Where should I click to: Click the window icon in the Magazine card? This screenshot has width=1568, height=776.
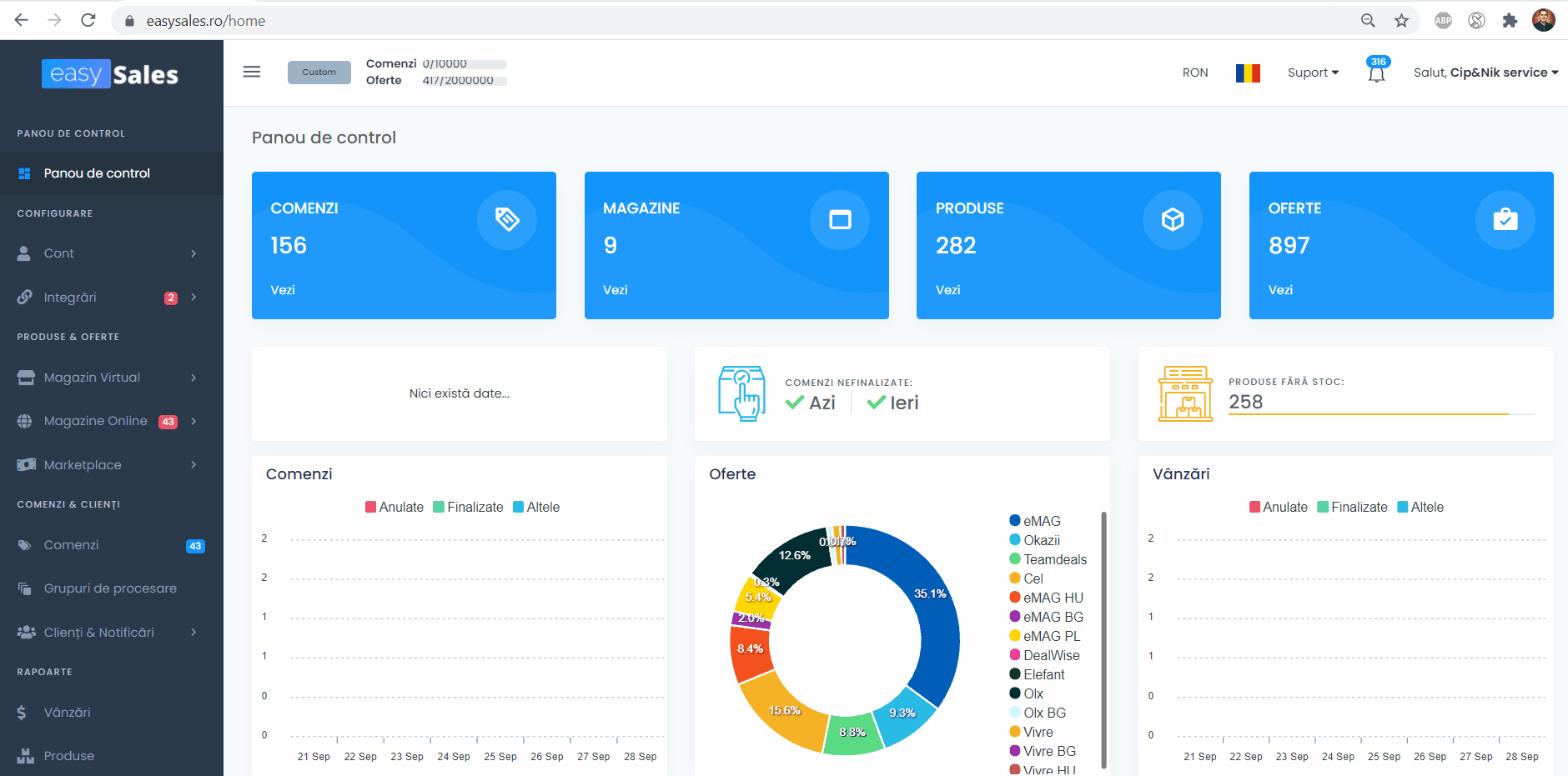pos(840,219)
